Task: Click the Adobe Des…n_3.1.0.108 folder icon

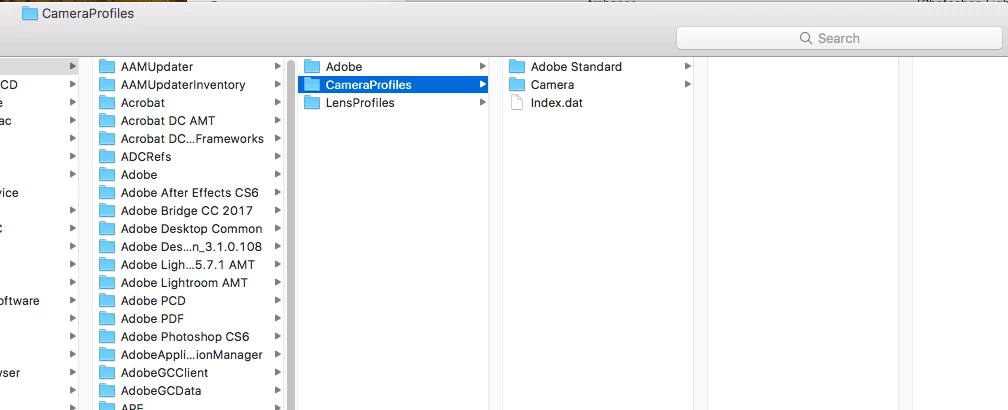Action: (x=107, y=246)
